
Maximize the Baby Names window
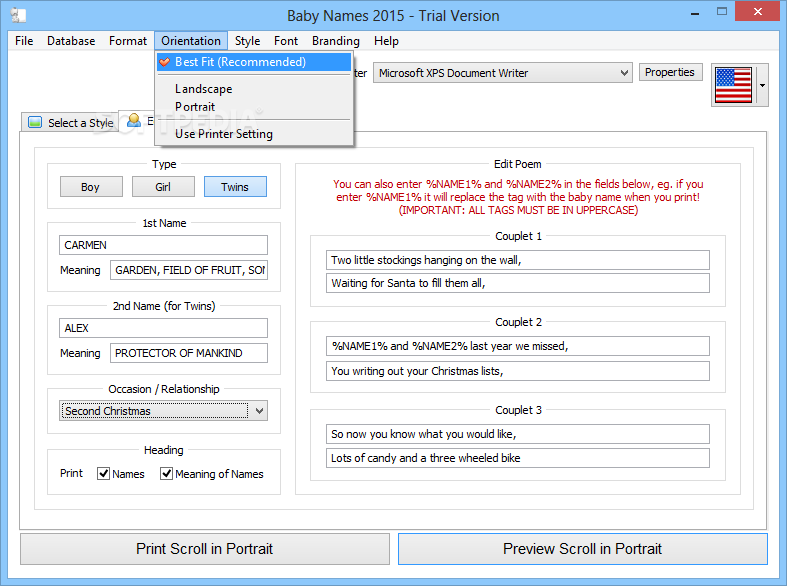[722, 12]
